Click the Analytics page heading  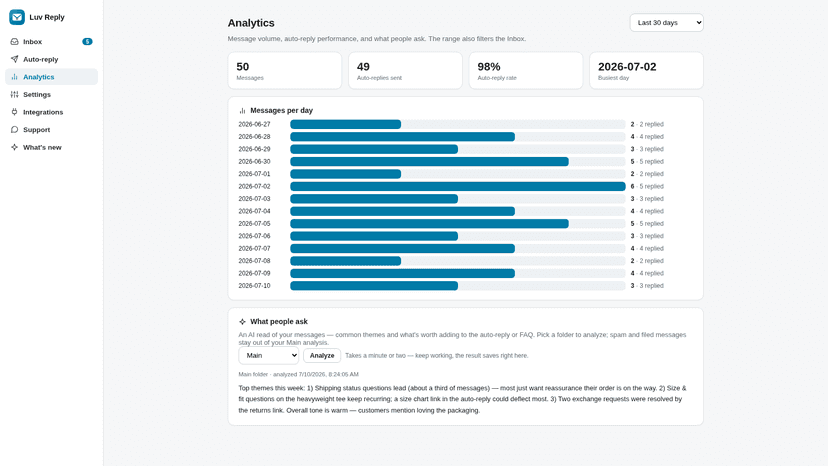click(x=251, y=23)
